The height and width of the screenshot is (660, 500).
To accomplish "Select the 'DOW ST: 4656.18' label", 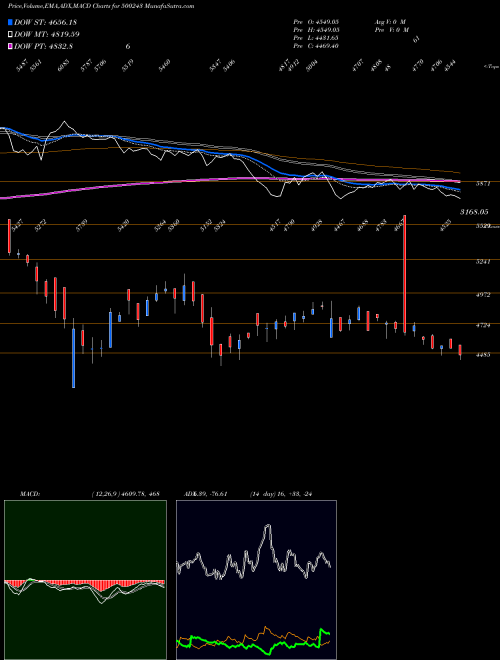I will click(x=45, y=22).
